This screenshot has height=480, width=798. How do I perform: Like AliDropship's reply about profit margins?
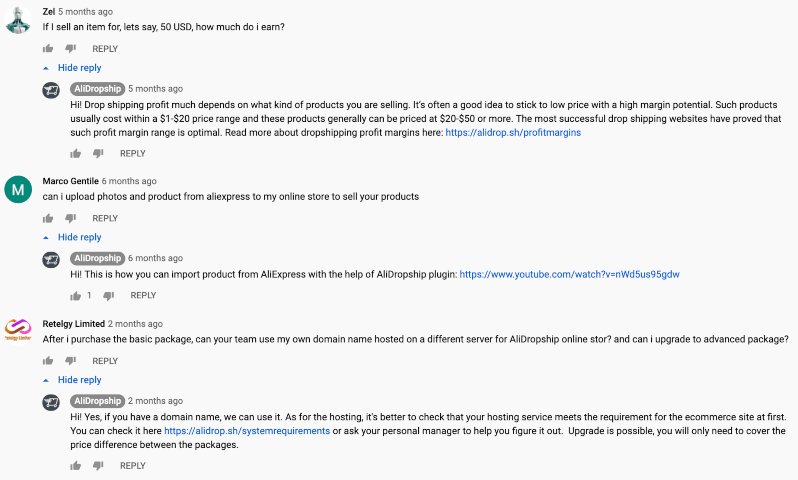click(x=76, y=153)
